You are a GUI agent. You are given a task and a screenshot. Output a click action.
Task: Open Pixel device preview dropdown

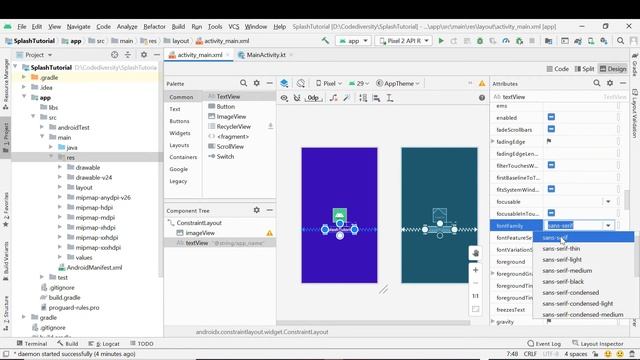pyautogui.click(x=329, y=83)
